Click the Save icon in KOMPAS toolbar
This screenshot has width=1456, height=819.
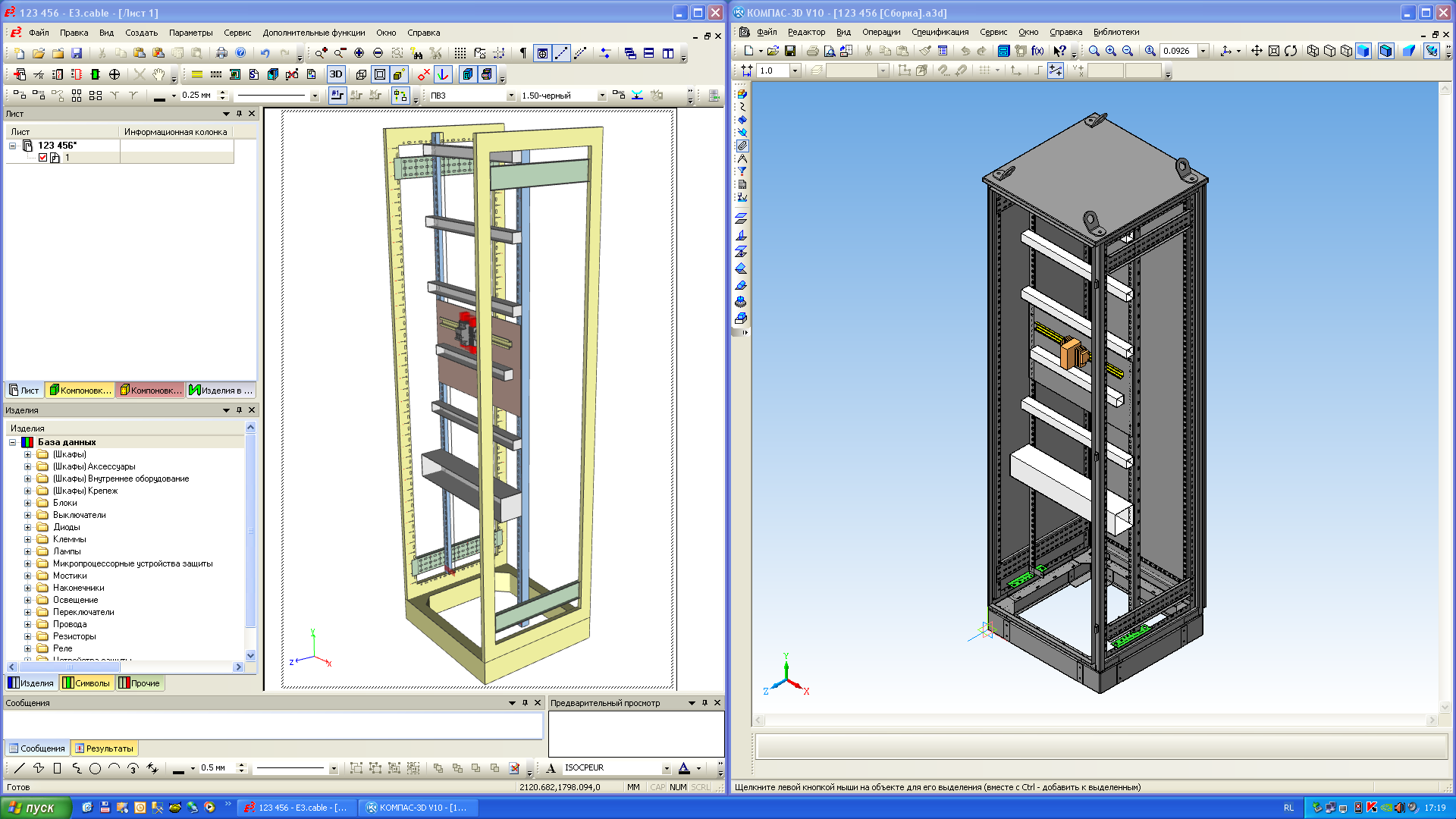point(790,51)
